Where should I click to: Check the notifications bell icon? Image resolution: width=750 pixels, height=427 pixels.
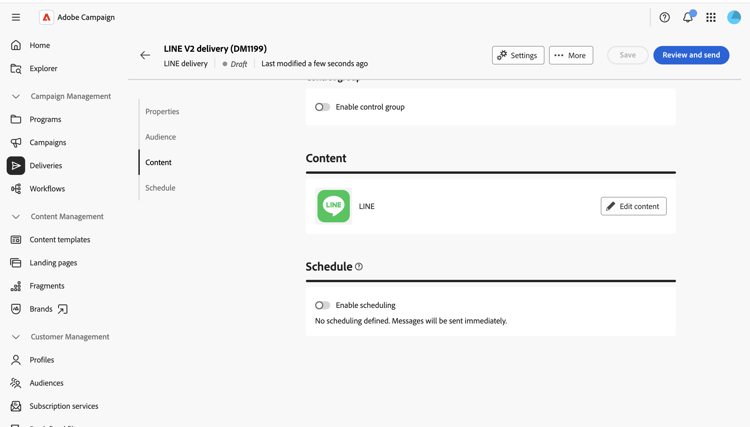click(688, 17)
